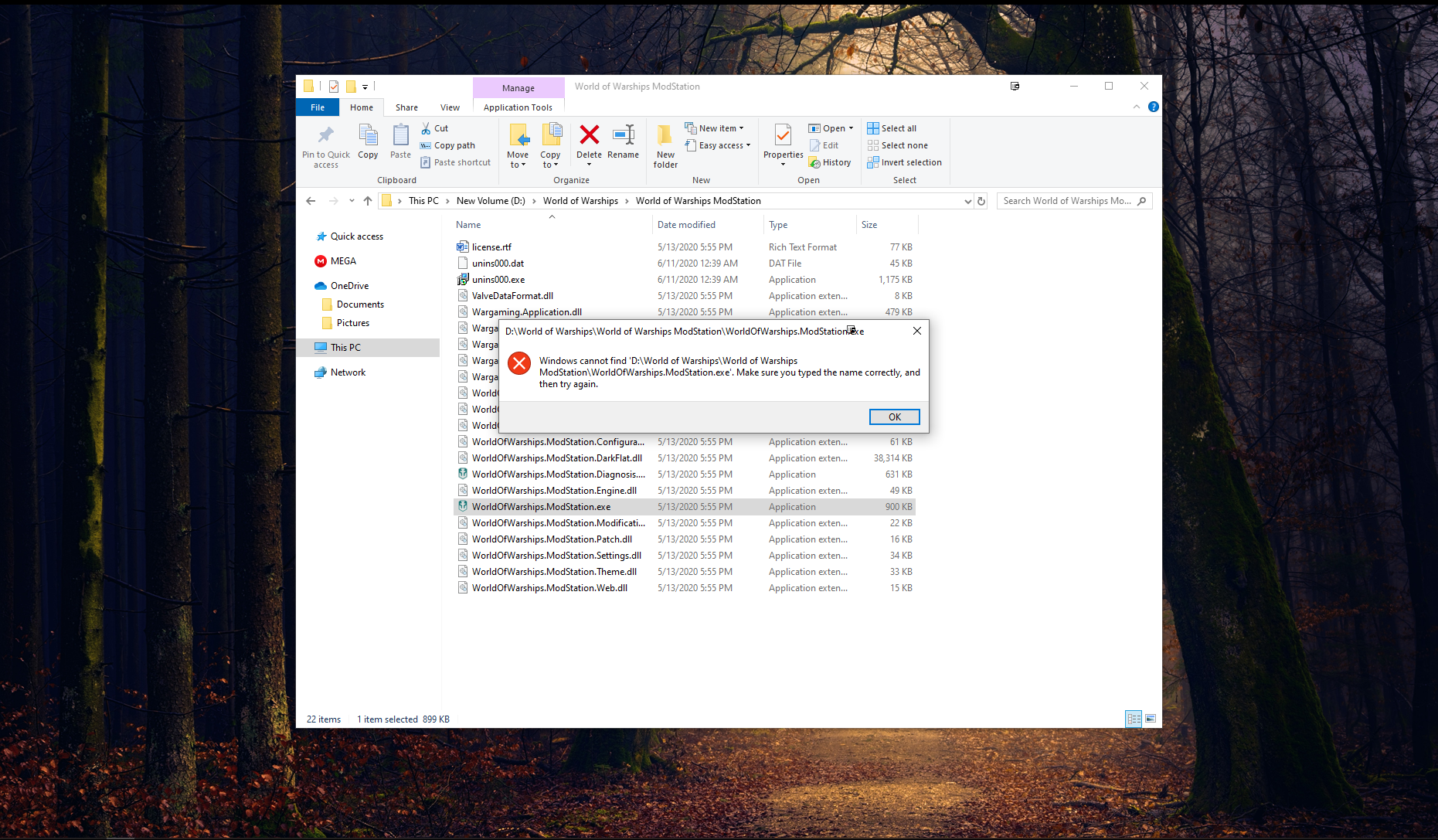
Task: Go back with the Back arrow
Action: 311,201
